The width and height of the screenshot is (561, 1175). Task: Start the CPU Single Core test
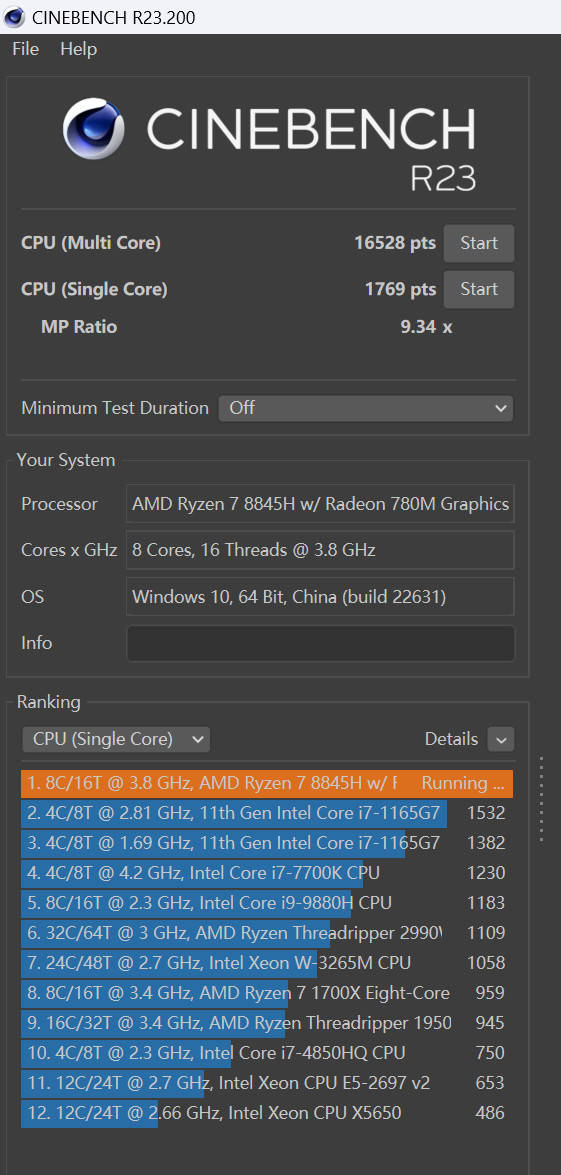tap(479, 289)
